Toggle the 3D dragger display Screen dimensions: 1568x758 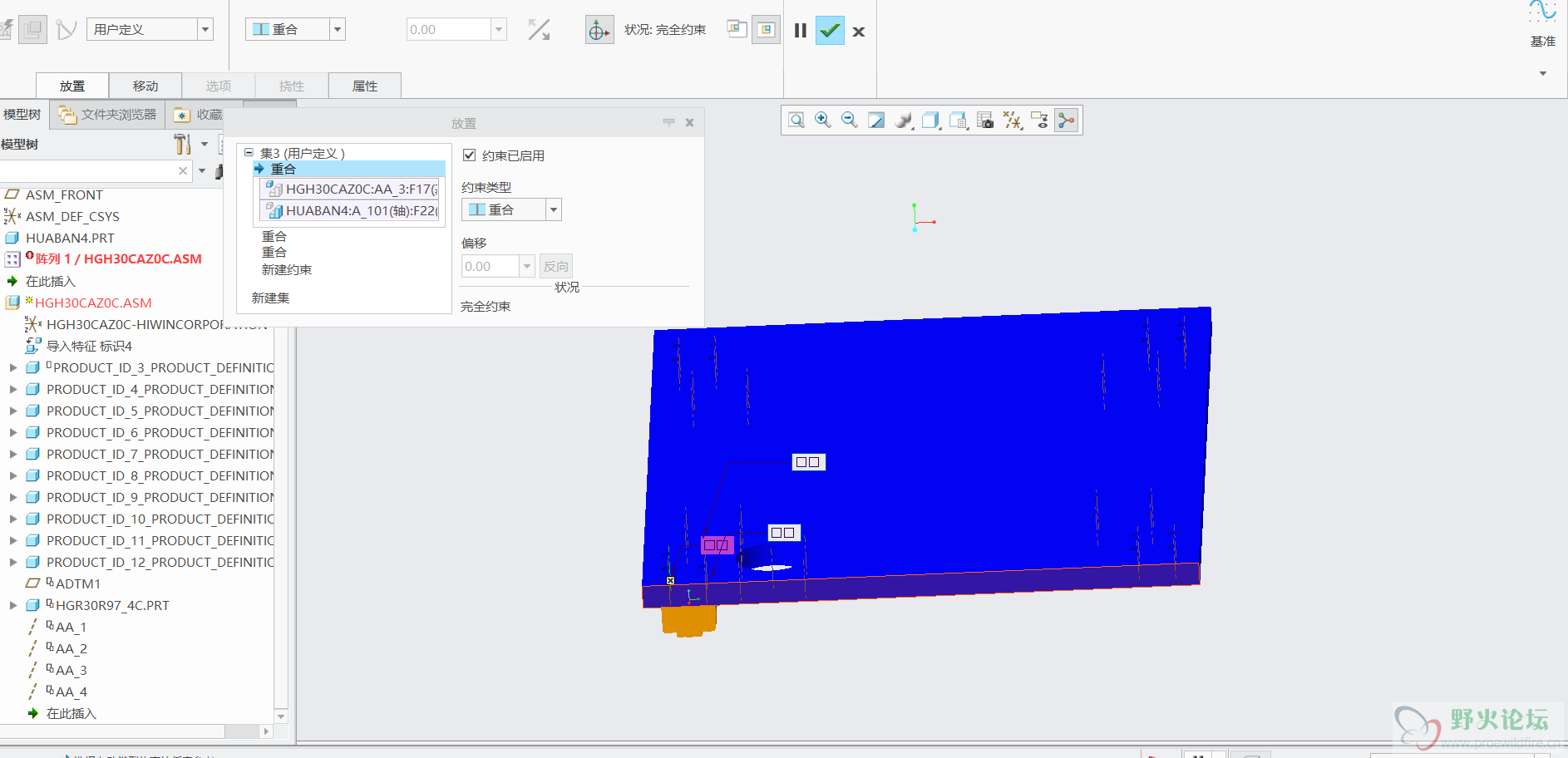tap(599, 31)
